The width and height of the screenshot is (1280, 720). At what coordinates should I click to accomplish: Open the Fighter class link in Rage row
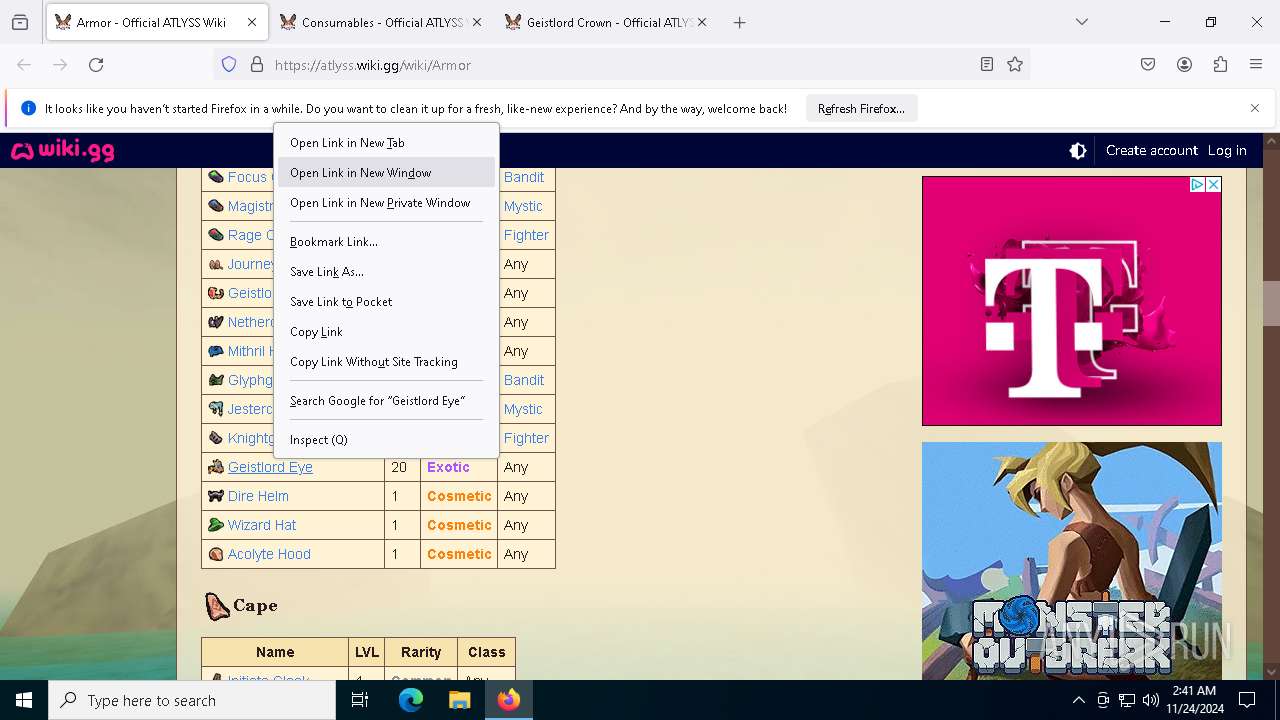[x=526, y=235]
